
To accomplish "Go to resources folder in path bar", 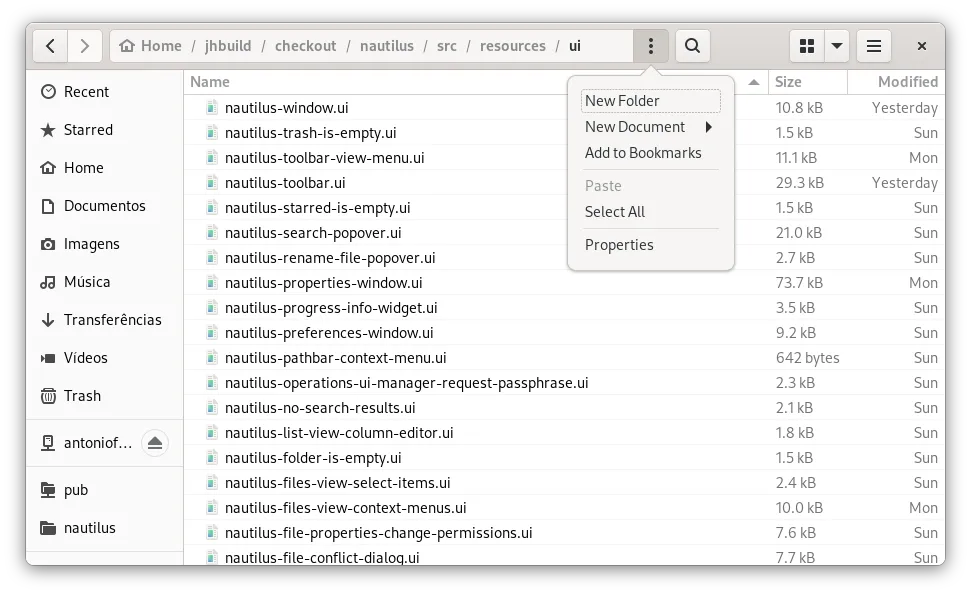I will click(512, 46).
